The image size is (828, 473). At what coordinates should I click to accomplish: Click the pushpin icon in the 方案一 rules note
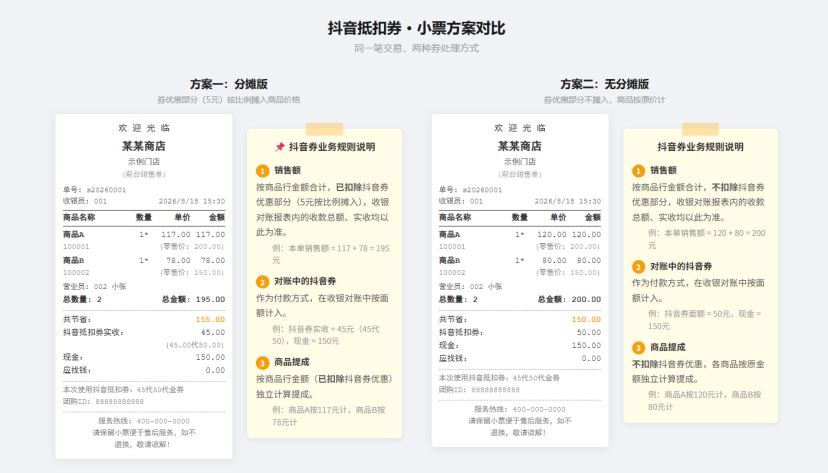tap(280, 147)
